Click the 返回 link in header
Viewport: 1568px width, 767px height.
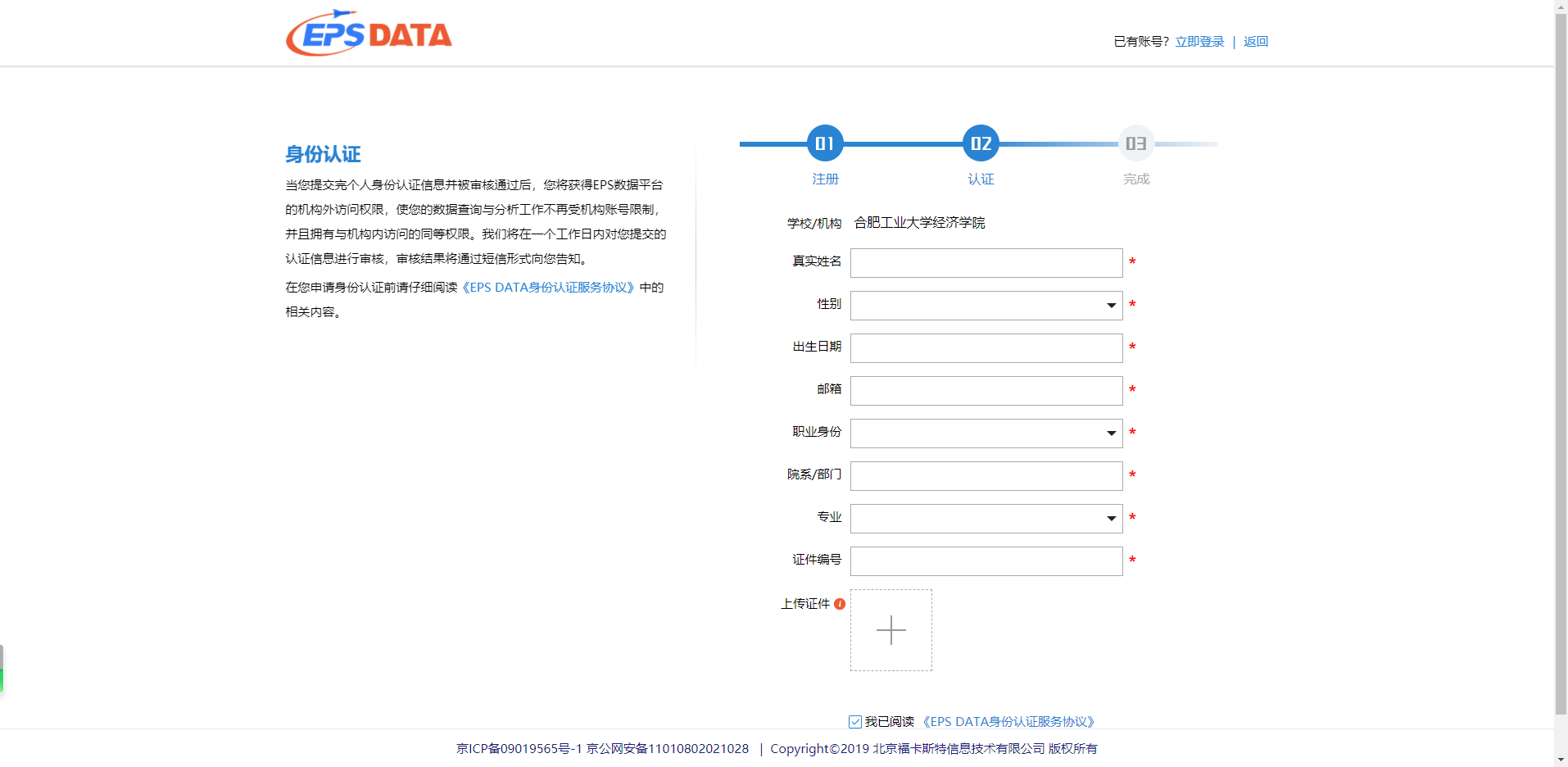click(x=1255, y=42)
